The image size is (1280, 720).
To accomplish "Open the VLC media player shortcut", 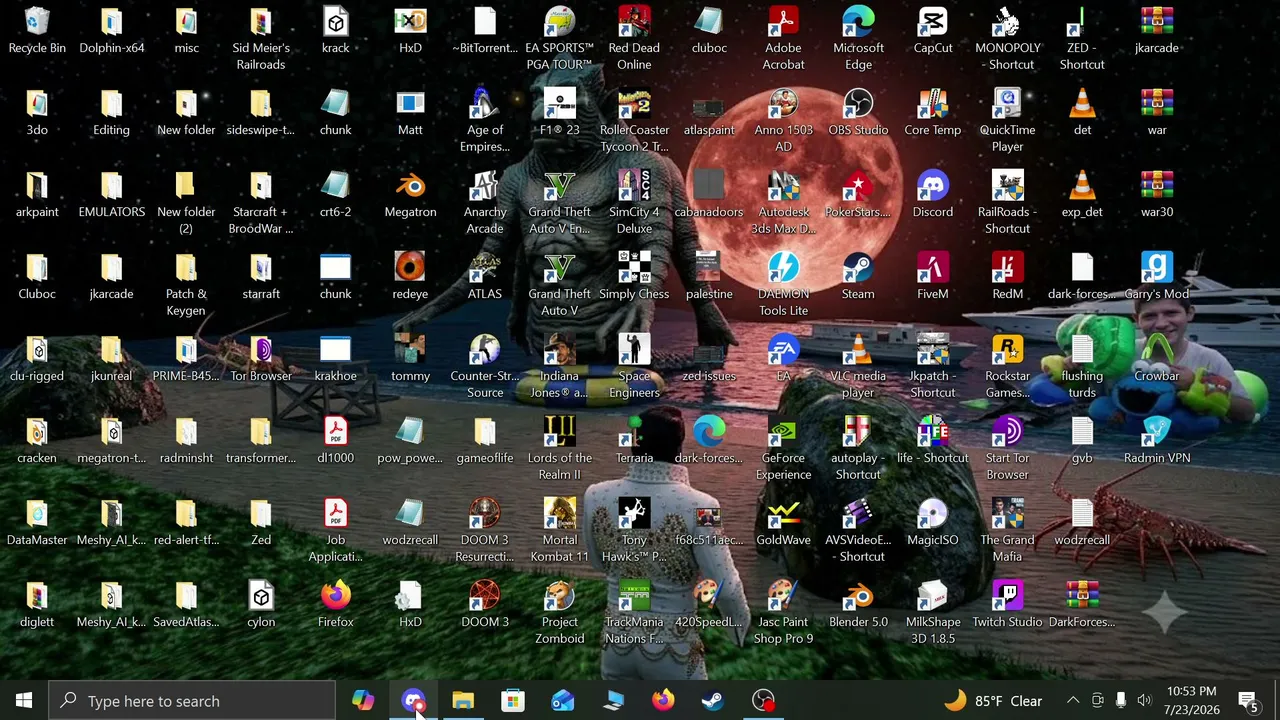I will tap(858, 367).
